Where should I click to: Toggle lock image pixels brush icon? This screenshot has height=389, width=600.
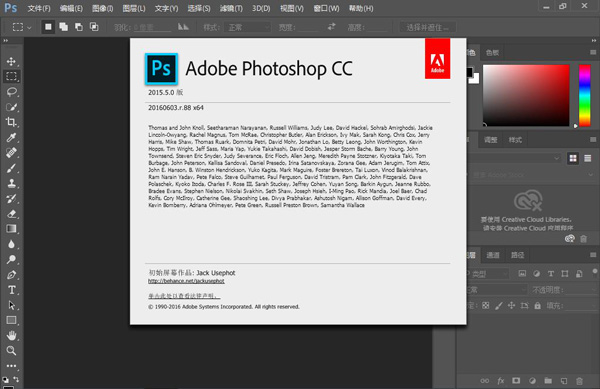499,306
